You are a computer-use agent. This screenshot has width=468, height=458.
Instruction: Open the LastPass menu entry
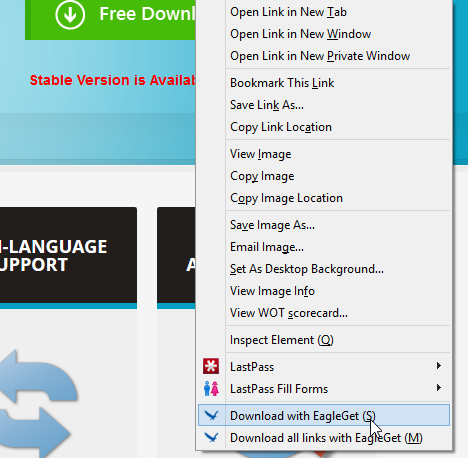coord(324,367)
